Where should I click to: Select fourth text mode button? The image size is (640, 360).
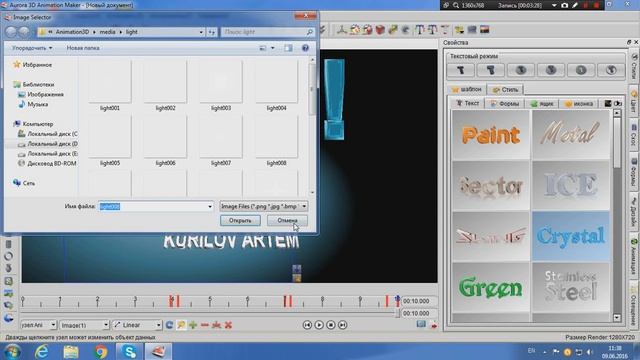(551, 70)
